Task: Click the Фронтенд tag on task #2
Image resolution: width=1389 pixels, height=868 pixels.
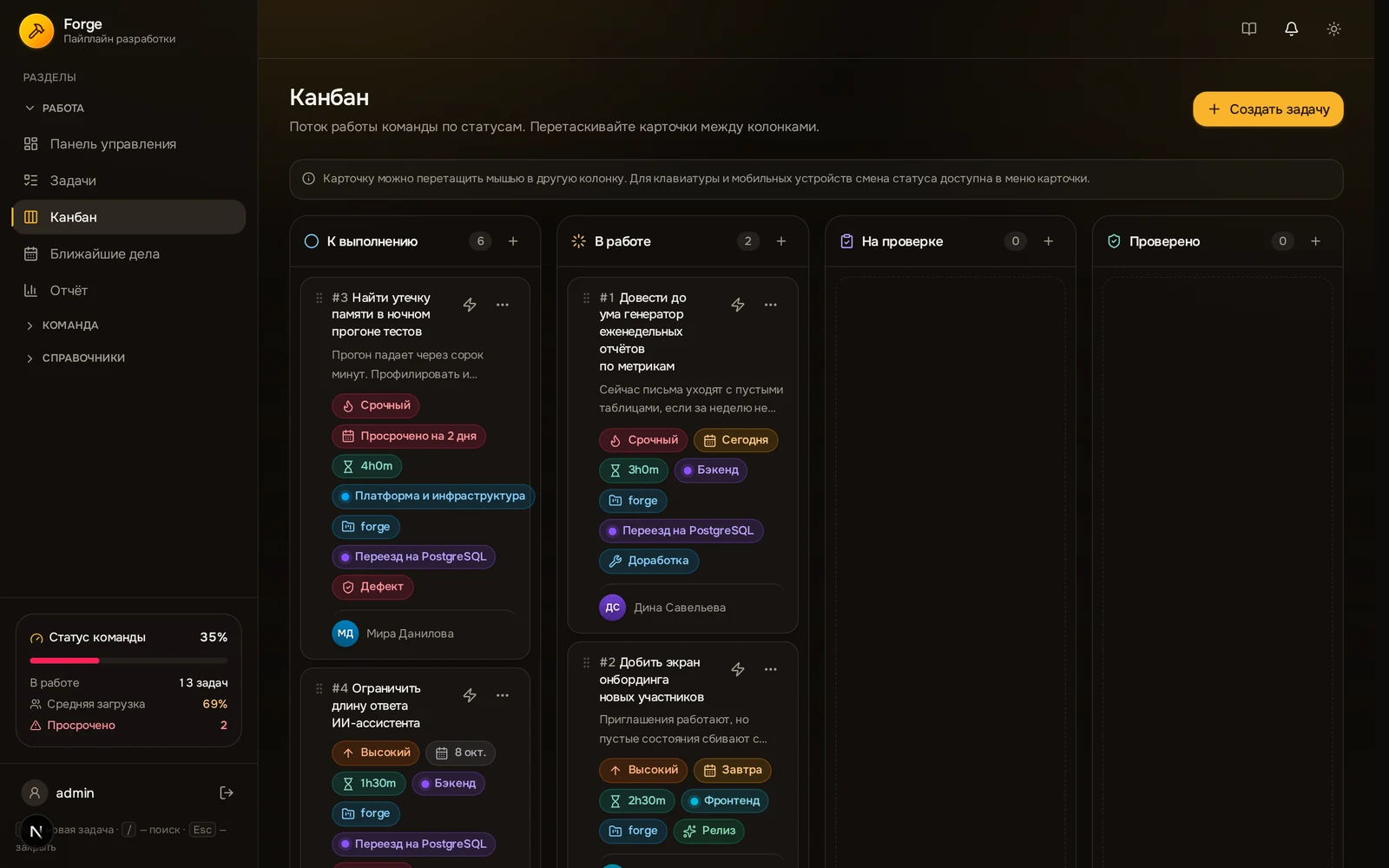Action: [725, 800]
